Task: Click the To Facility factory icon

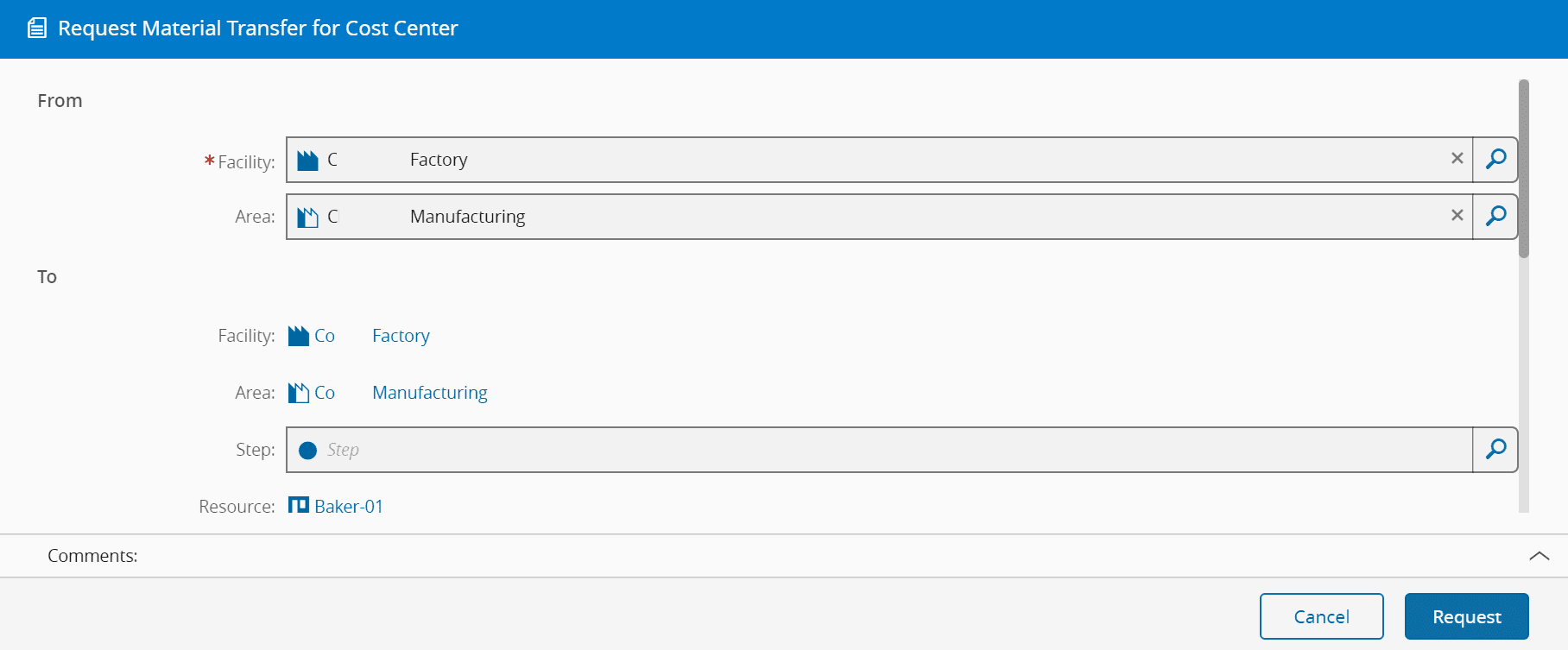Action: tap(299, 336)
